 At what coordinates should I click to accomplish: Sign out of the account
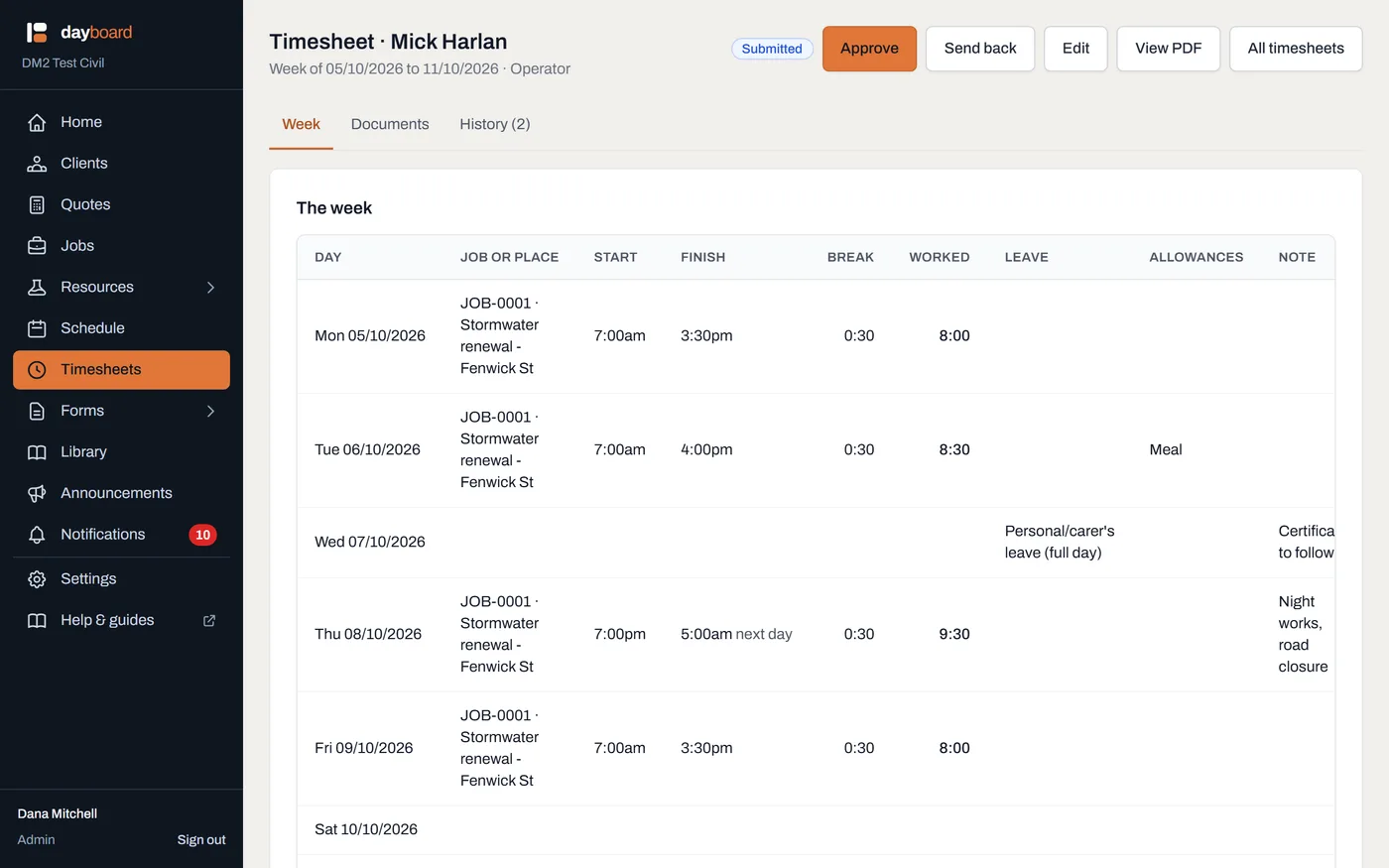(x=201, y=839)
